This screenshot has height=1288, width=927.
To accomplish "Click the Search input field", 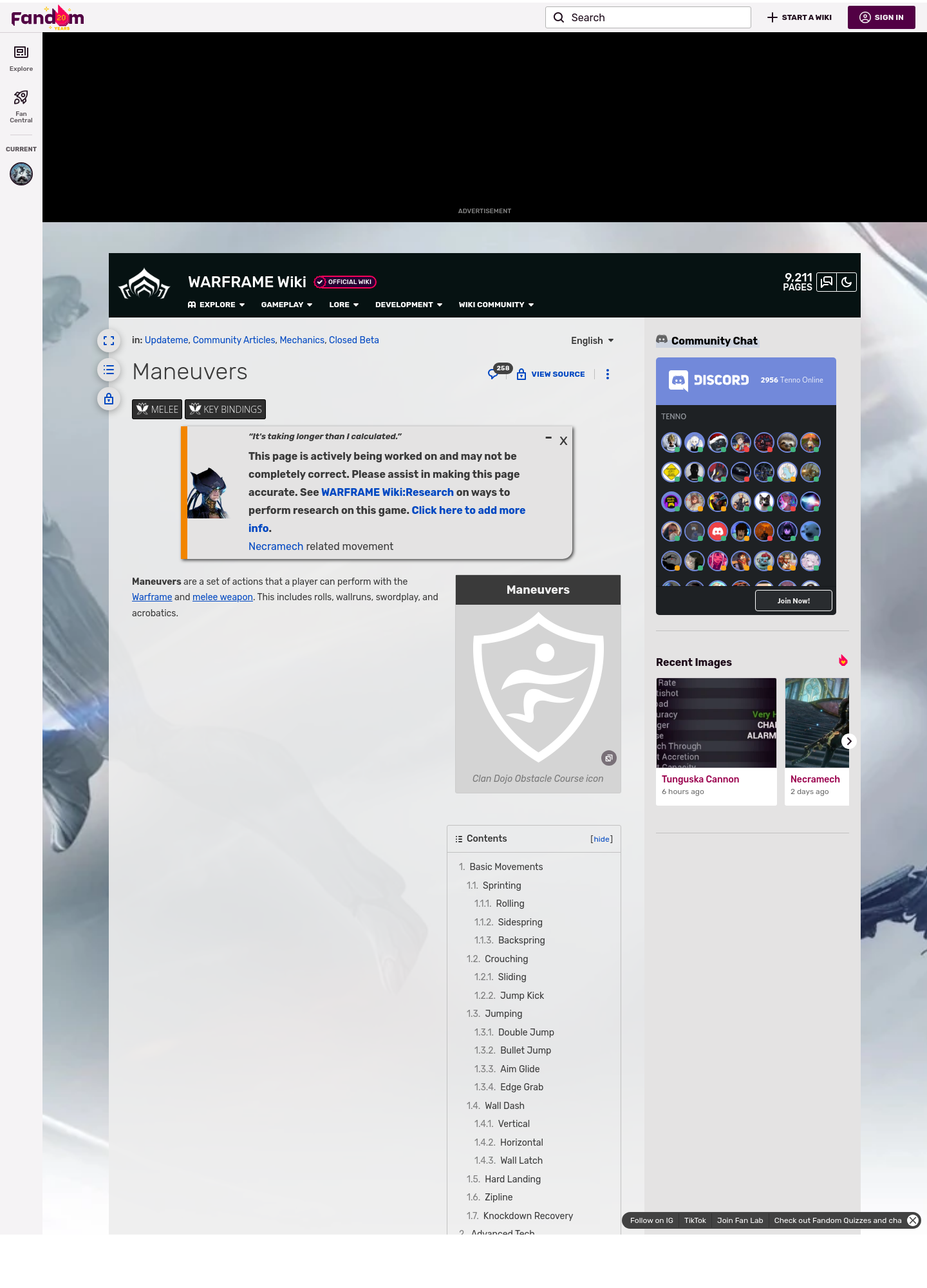I will pos(648,17).
